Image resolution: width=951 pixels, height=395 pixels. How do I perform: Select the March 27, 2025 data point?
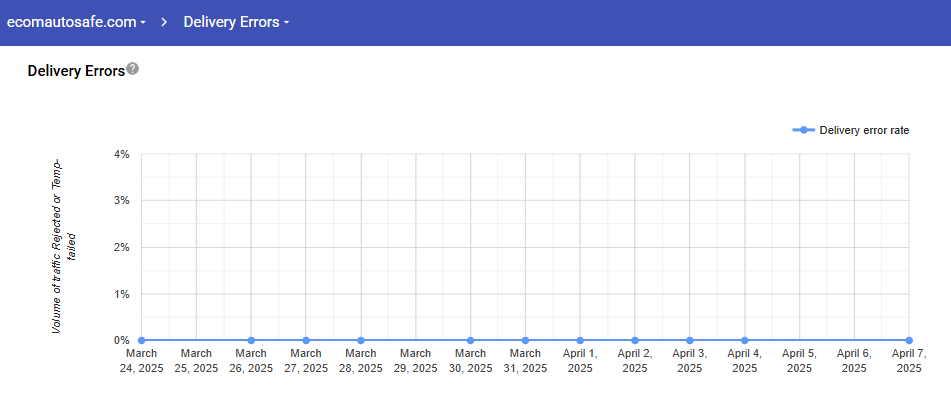[x=306, y=340]
